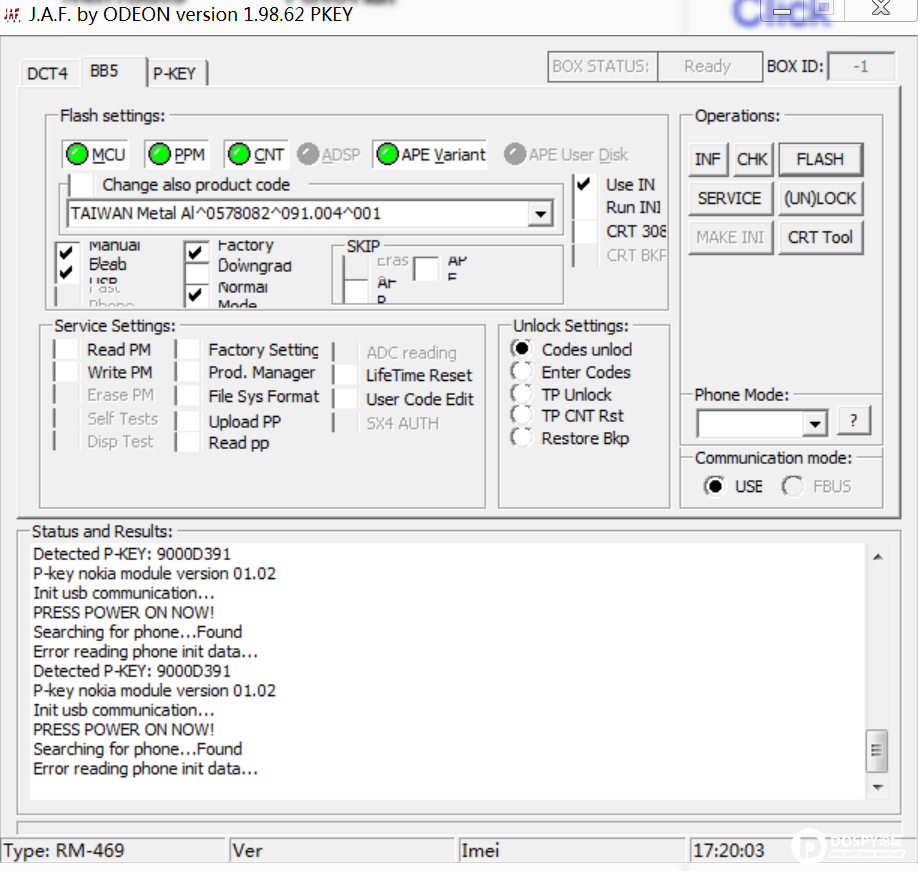Click the Ver status bar entry
The height and width of the screenshot is (871, 918).
click(342, 850)
